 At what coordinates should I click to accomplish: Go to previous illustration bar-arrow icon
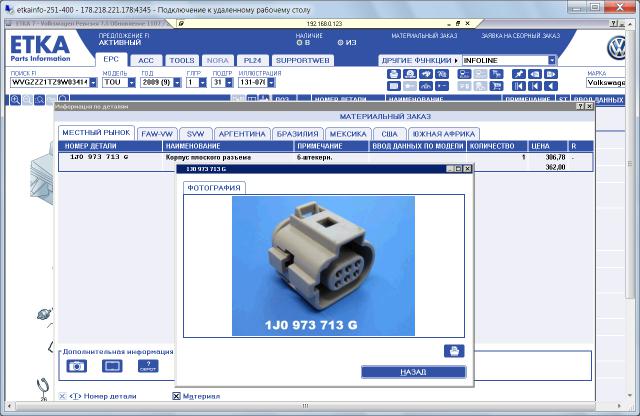535,86
